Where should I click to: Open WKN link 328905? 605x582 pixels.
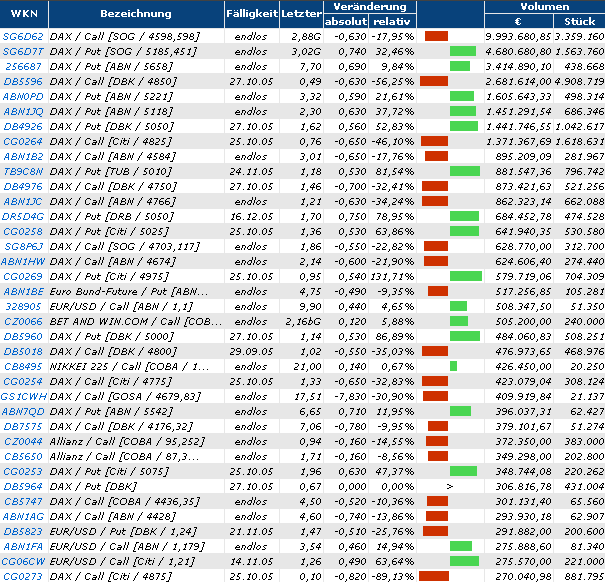(x=23, y=306)
